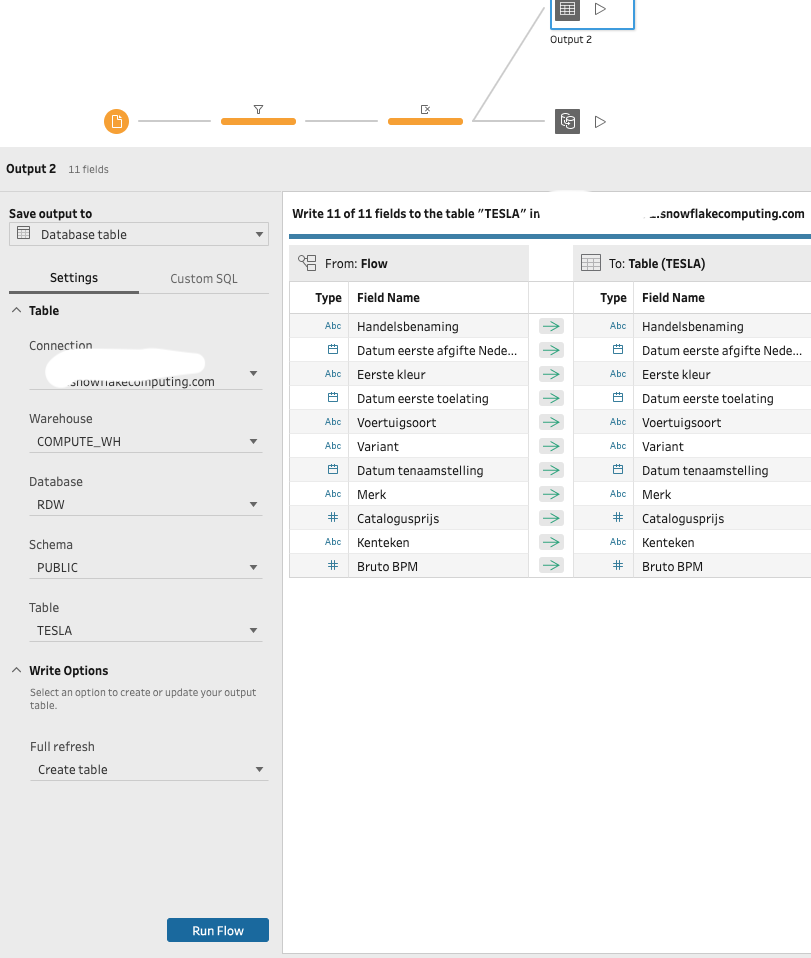Click the number type icon for Bruto BPM
The height and width of the screenshot is (958, 811).
tap(333, 566)
